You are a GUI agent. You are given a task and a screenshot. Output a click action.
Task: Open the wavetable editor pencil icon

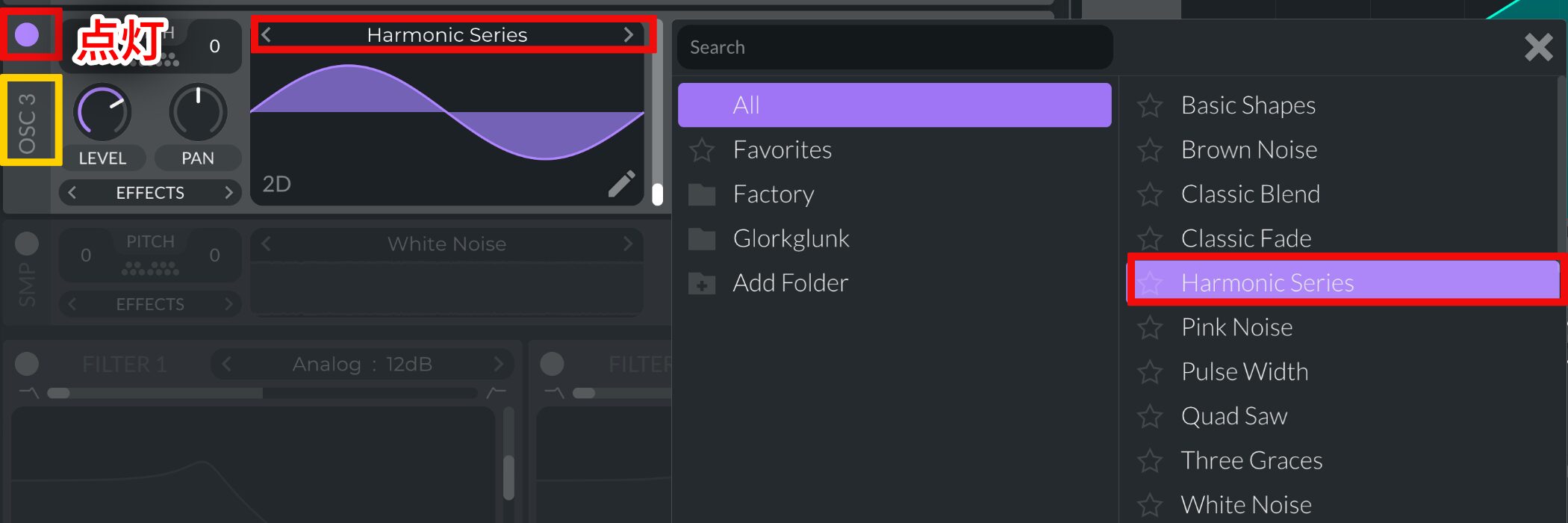(621, 183)
